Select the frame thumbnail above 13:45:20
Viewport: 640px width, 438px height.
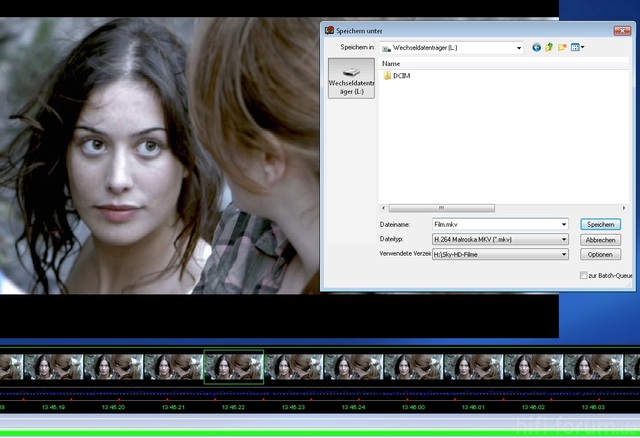coord(113,367)
